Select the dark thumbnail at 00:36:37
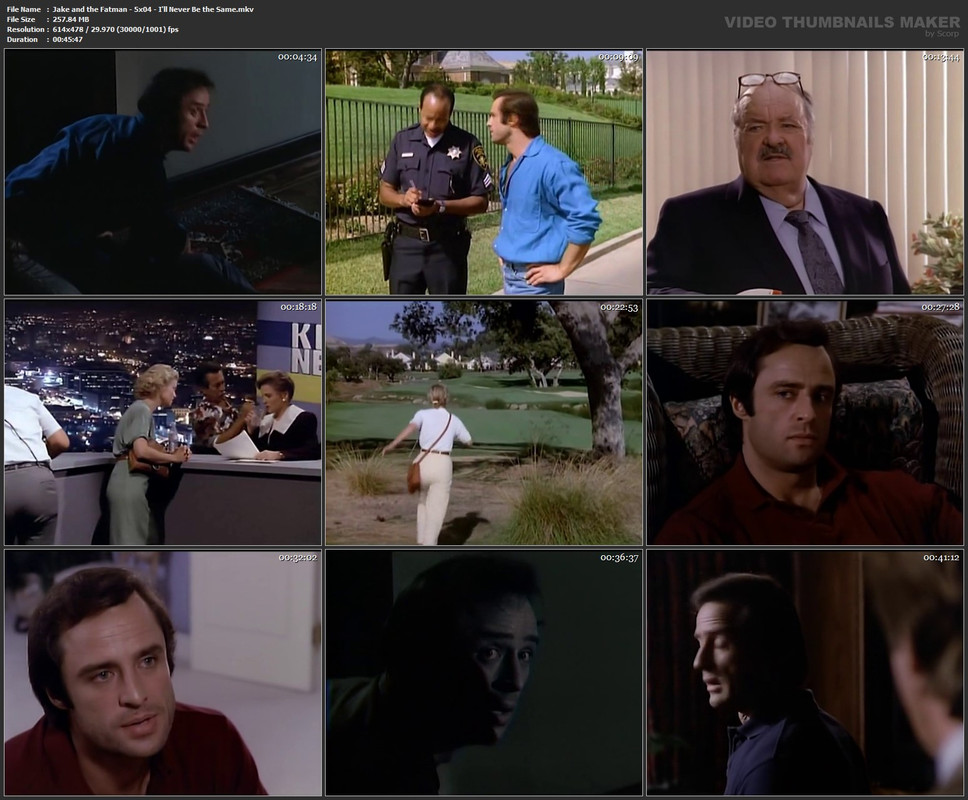The width and height of the screenshot is (968, 800). click(484, 673)
